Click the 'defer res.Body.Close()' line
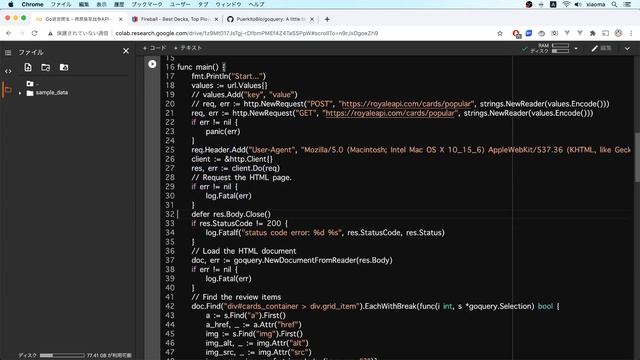 coord(231,214)
